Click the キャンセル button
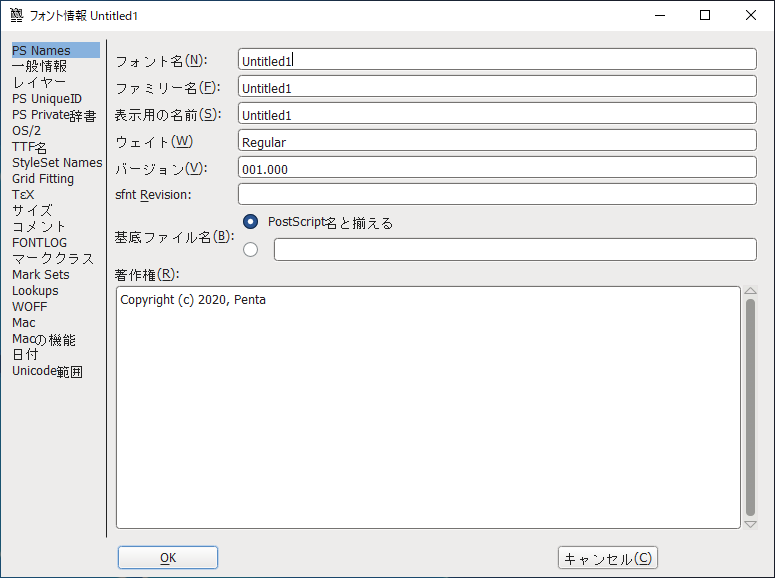 click(607, 558)
